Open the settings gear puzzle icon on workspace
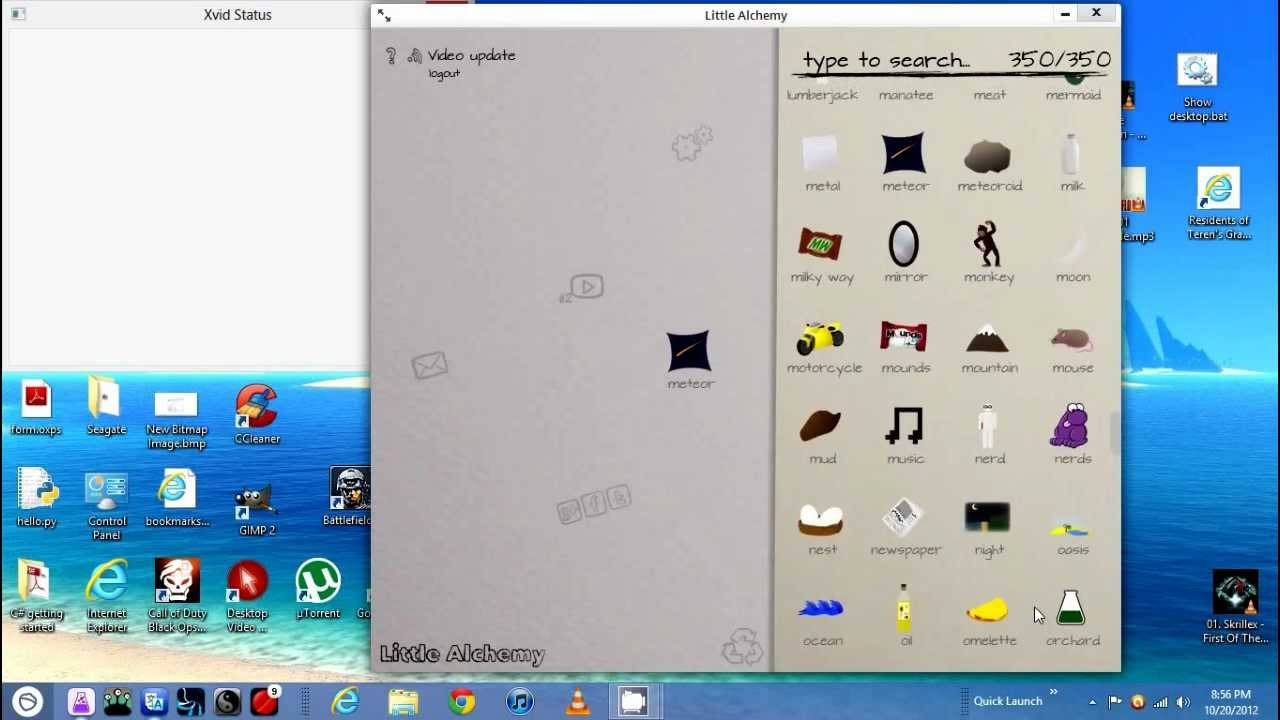The width and height of the screenshot is (1280, 720). coord(692,144)
